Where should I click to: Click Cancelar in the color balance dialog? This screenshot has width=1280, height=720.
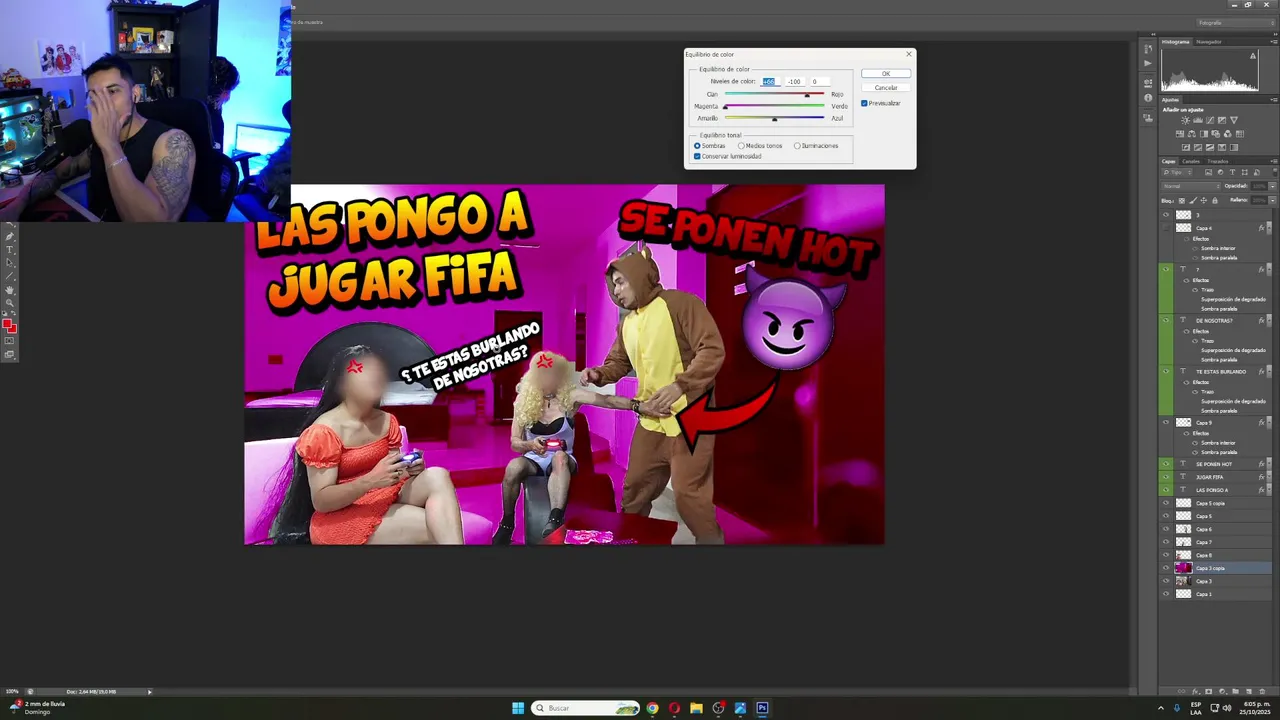pos(885,88)
